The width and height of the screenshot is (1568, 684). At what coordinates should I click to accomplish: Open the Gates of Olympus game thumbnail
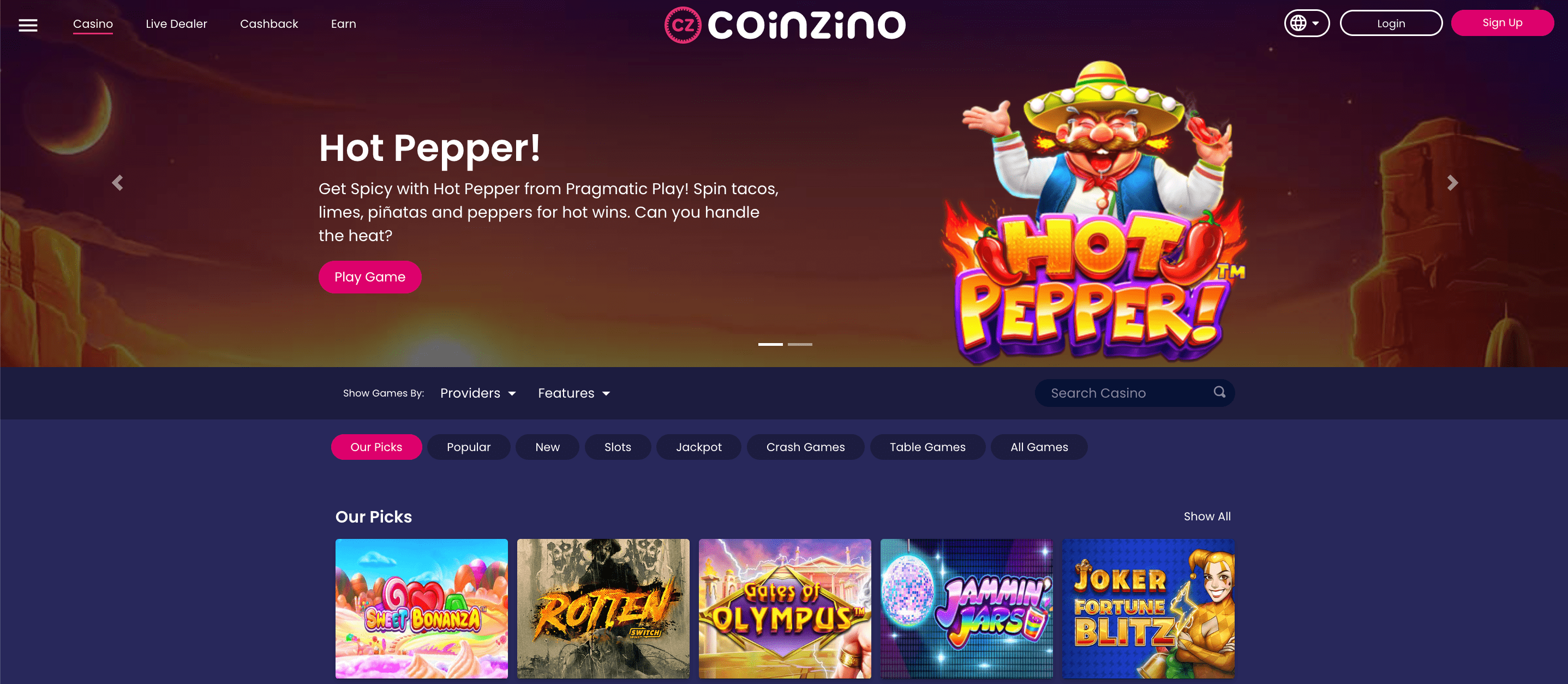[784, 608]
